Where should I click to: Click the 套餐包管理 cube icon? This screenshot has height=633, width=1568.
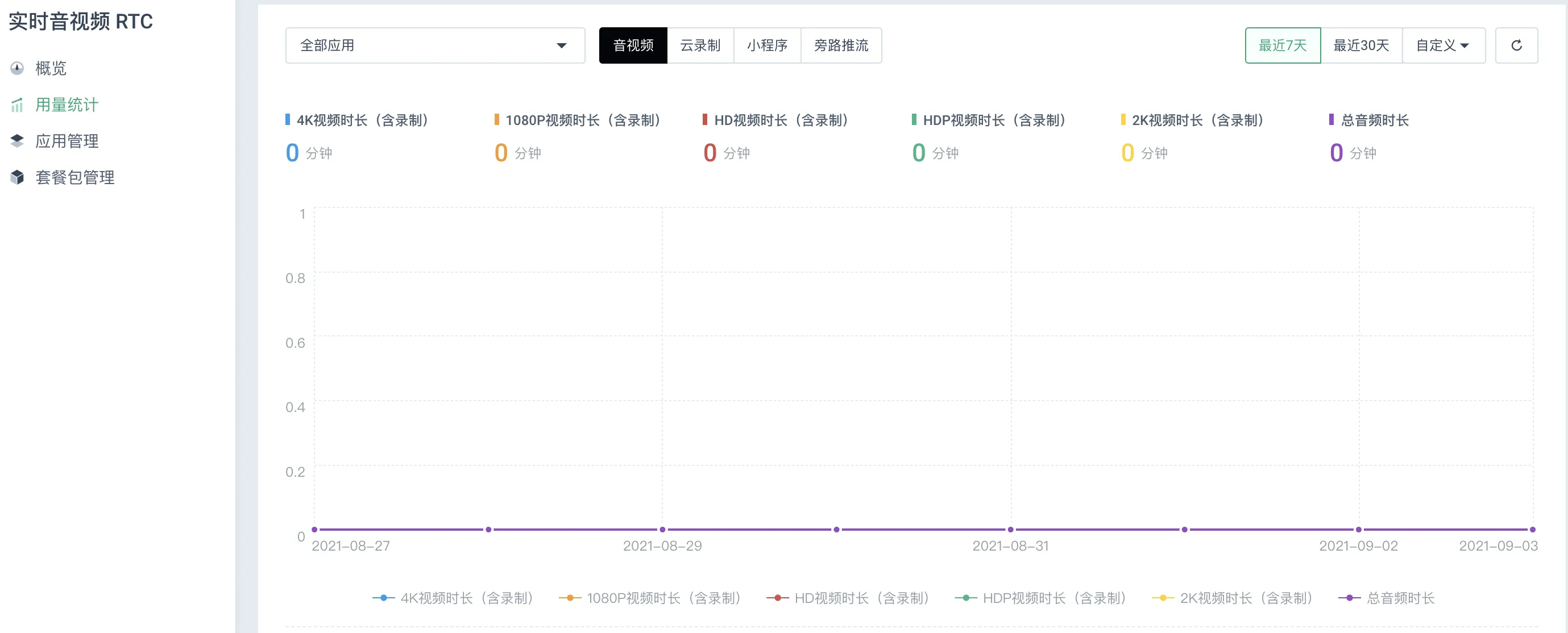[17, 177]
